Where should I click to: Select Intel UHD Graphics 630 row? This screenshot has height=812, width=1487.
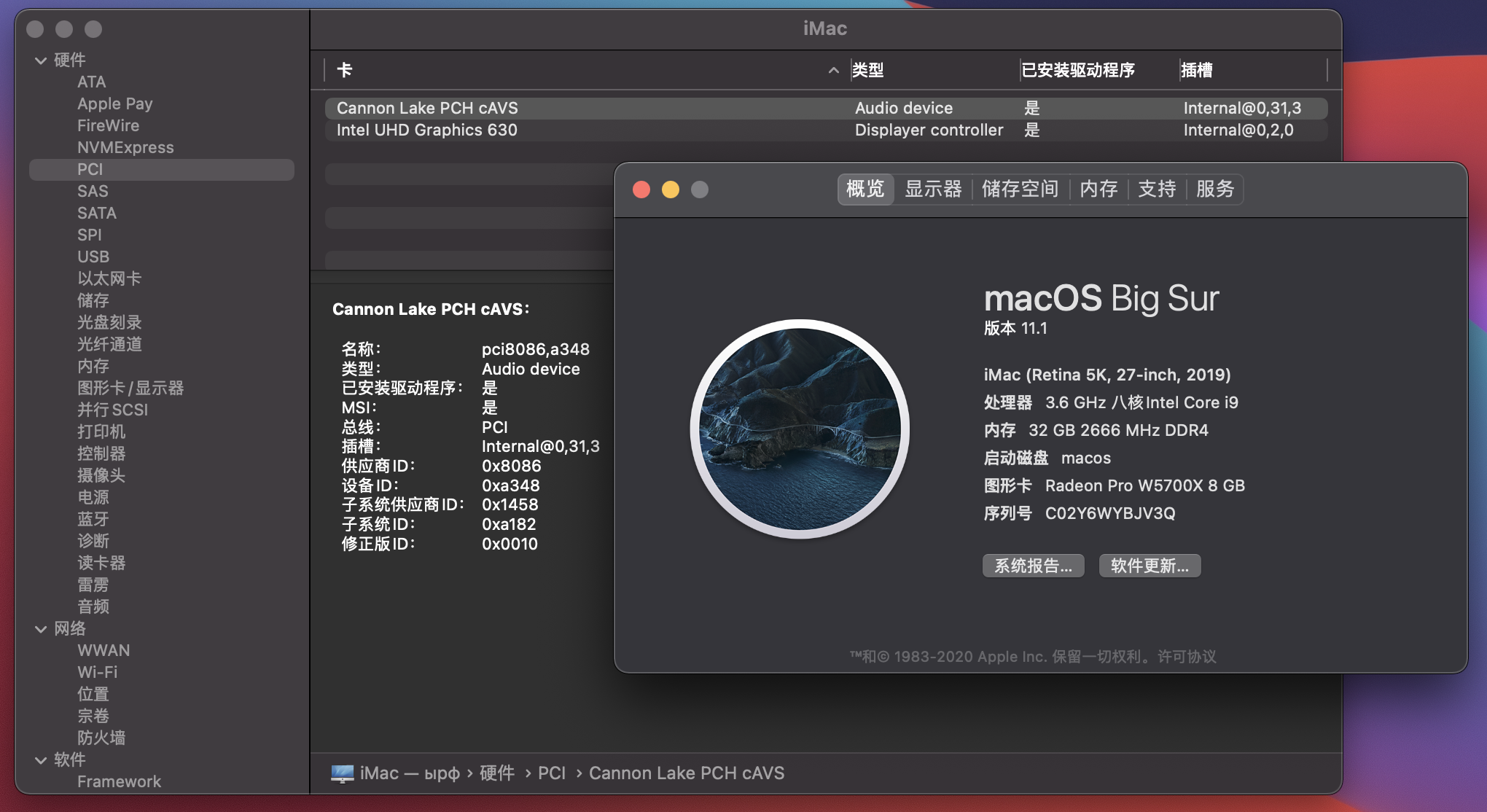click(x=426, y=130)
